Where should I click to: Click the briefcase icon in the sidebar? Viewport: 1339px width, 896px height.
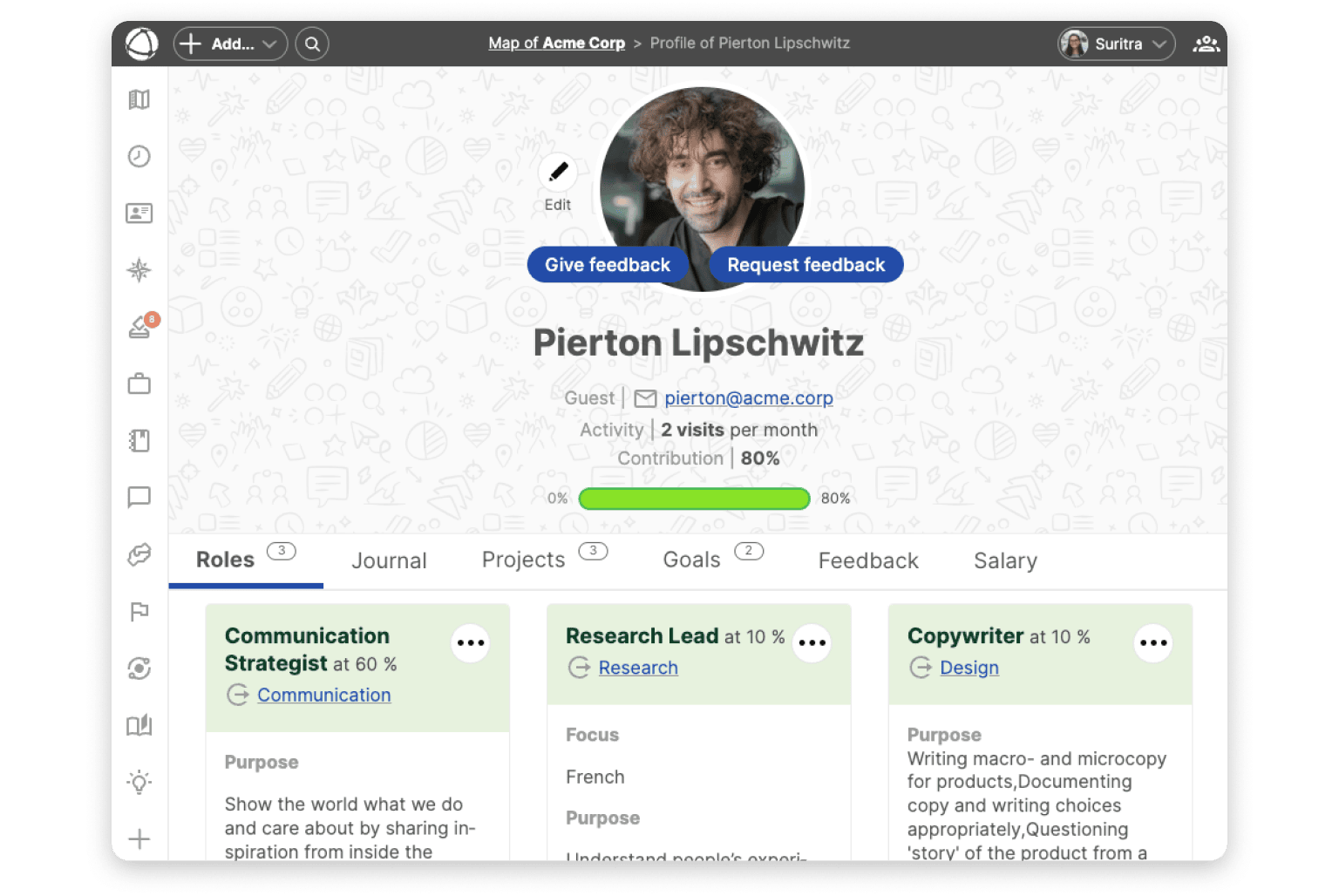139,384
